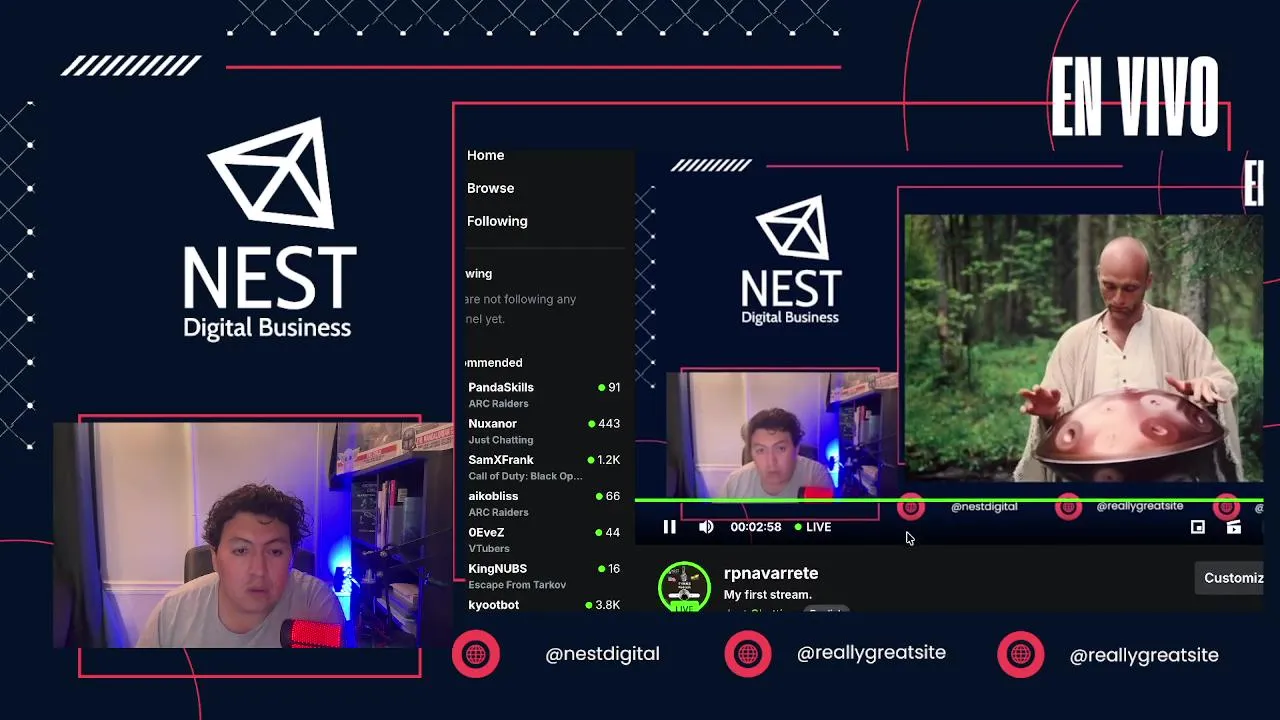The width and height of the screenshot is (1280, 720).
Task: Open kyootbot recommended channel
Action: click(x=544, y=604)
